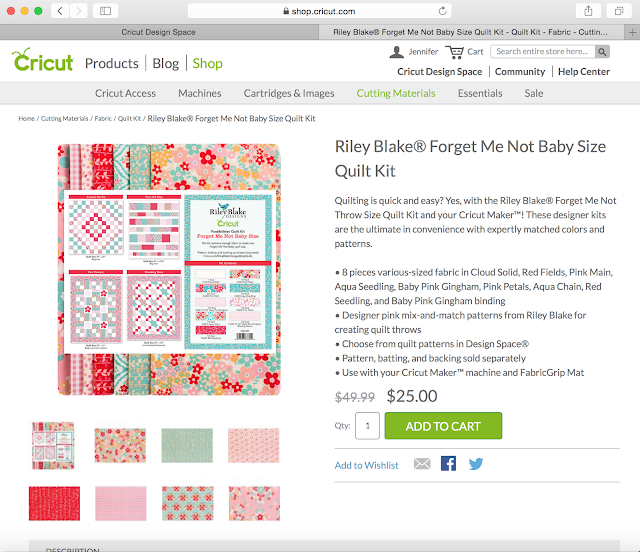
Task: Go back to the previous page
Action: (x=60, y=11)
